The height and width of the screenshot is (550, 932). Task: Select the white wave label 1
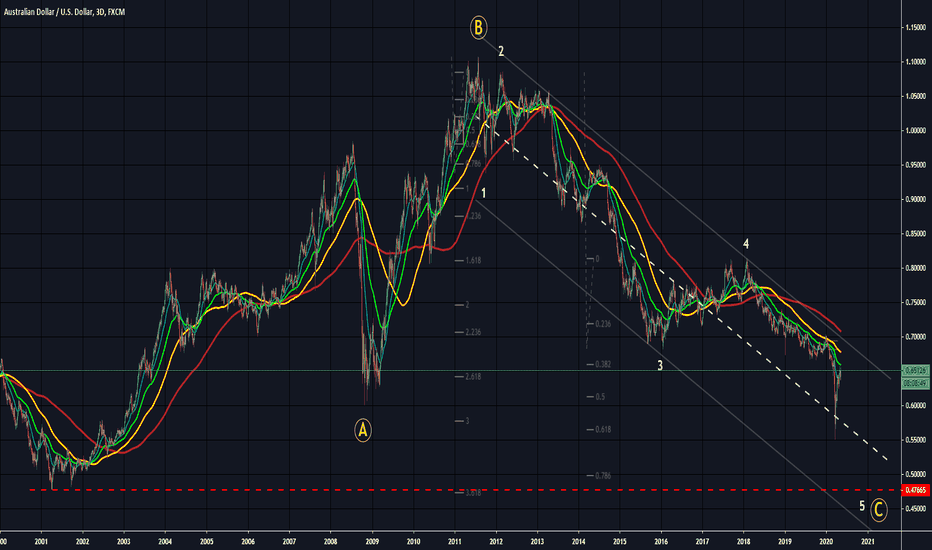(484, 193)
